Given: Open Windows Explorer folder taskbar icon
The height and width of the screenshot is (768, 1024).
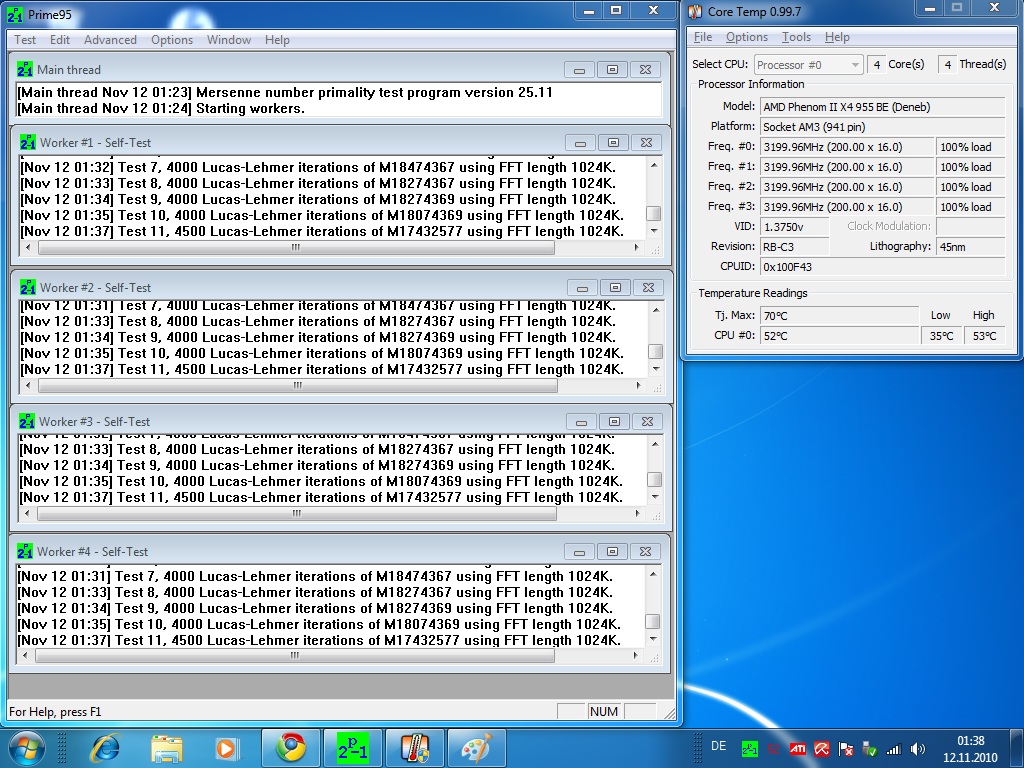Looking at the screenshot, I should pyautogui.click(x=167, y=748).
